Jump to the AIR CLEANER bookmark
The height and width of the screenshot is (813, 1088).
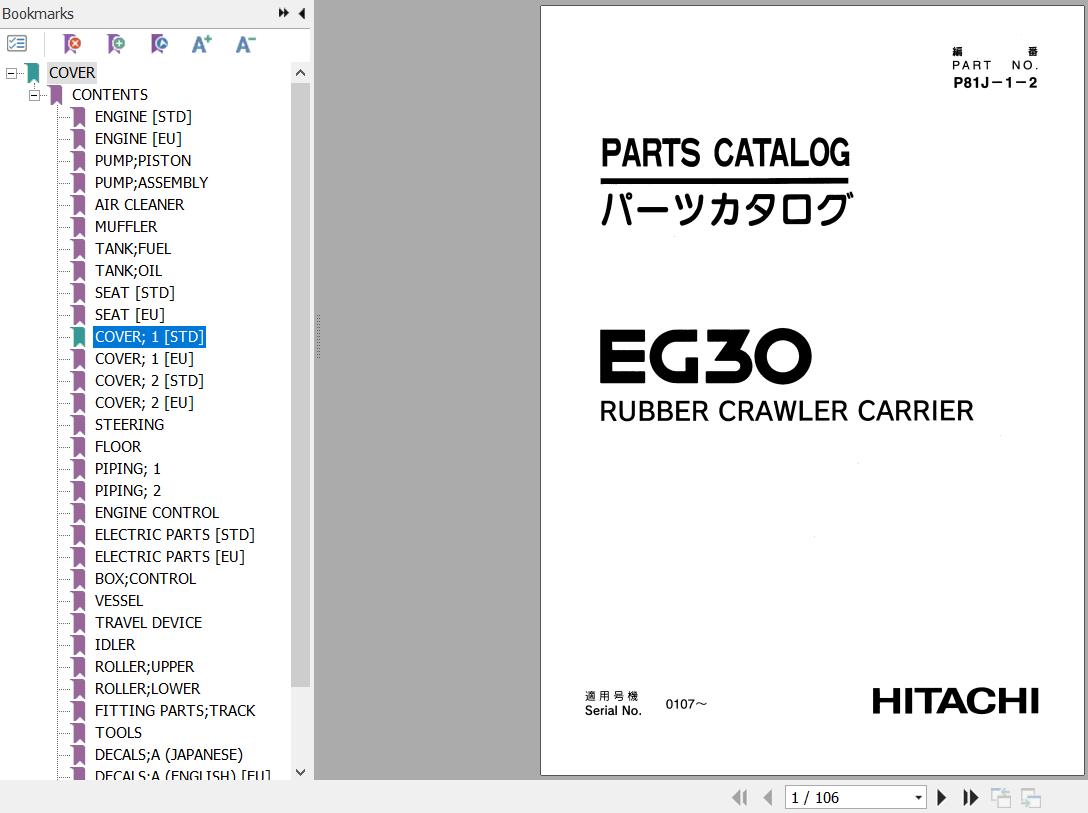click(139, 205)
